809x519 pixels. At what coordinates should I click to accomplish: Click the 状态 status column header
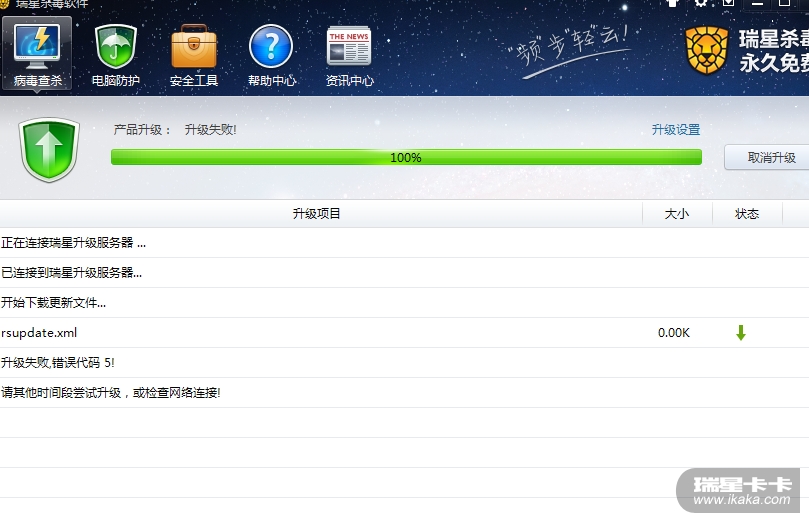(x=747, y=214)
